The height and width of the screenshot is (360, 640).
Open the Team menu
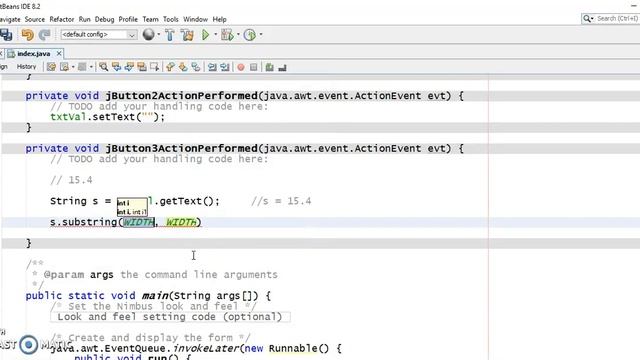pyautogui.click(x=150, y=19)
